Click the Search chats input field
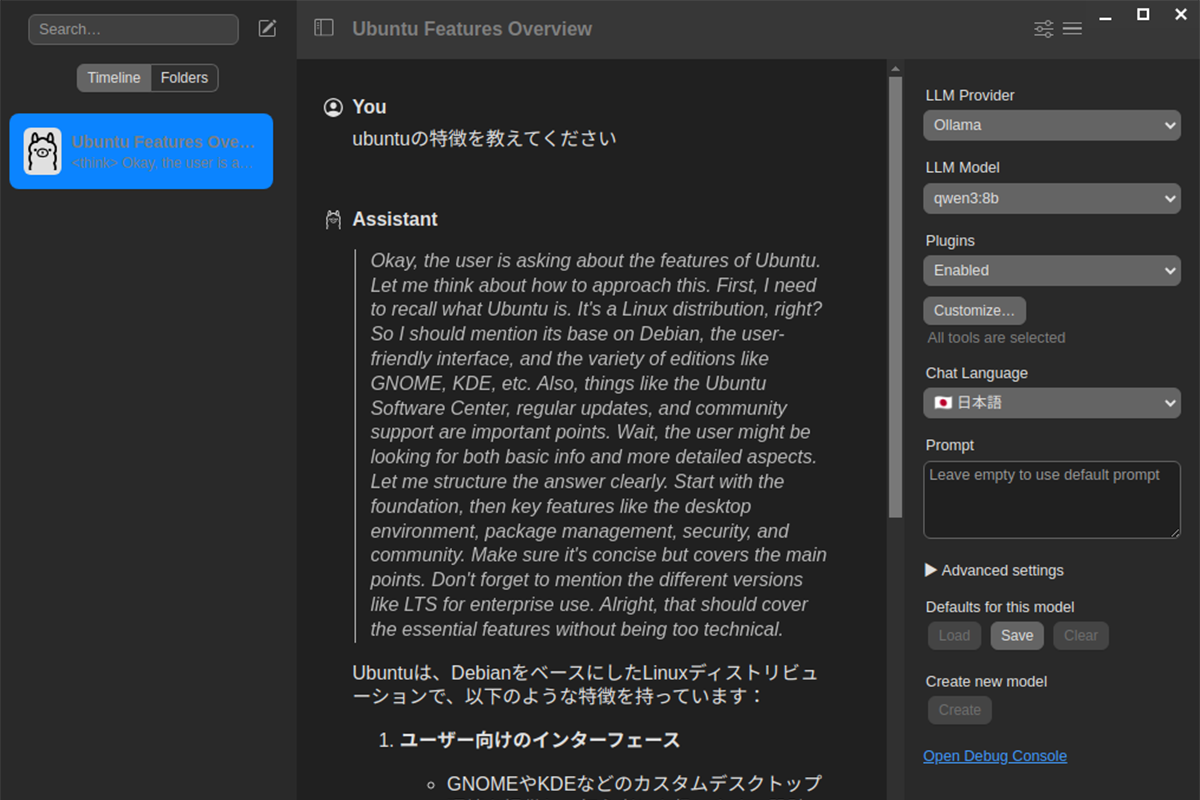1200x800 pixels. click(x=133, y=29)
